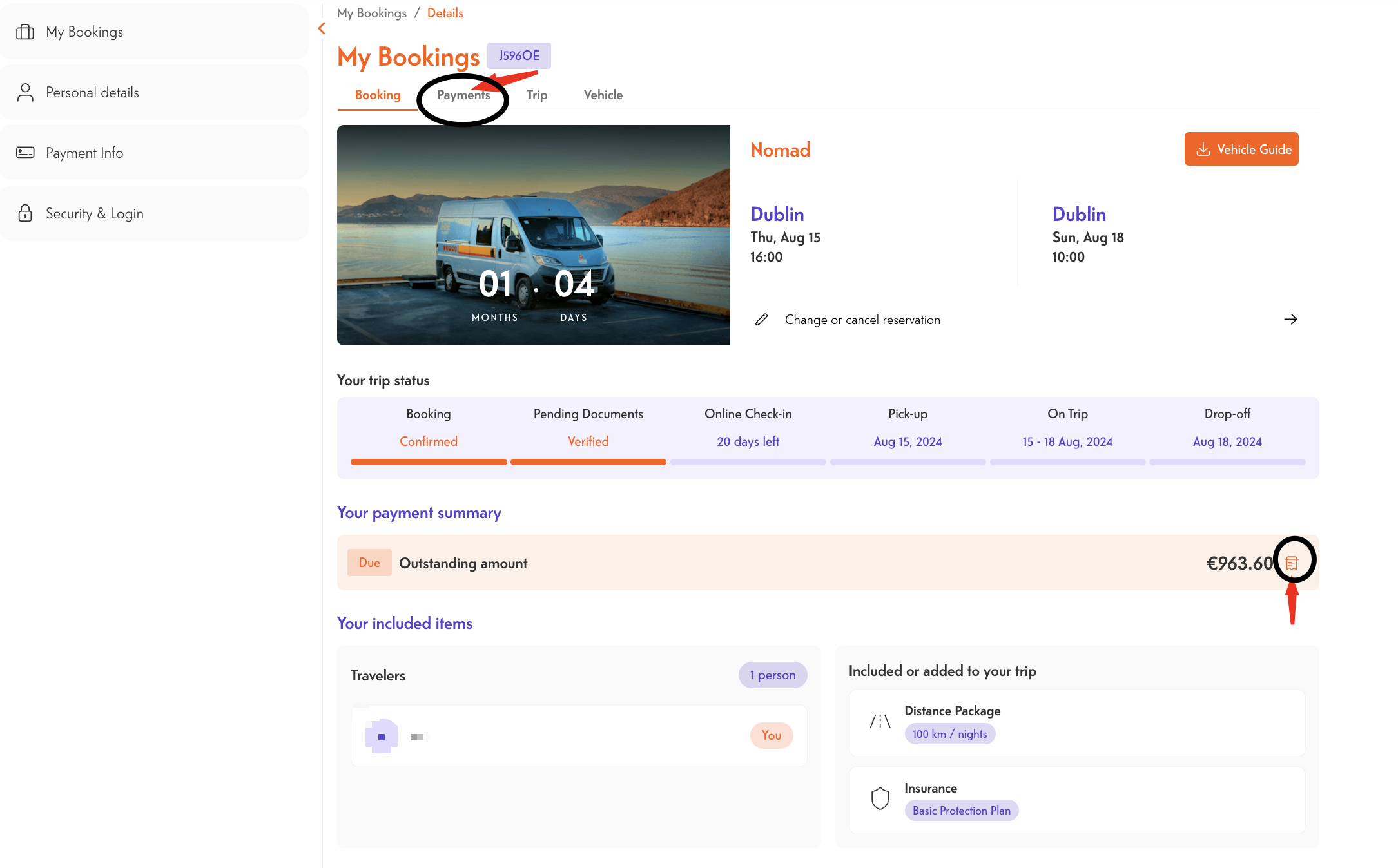Screen dimensions: 1398x868
Task: Click the Details breadcrumb
Action: pyautogui.click(x=445, y=13)
